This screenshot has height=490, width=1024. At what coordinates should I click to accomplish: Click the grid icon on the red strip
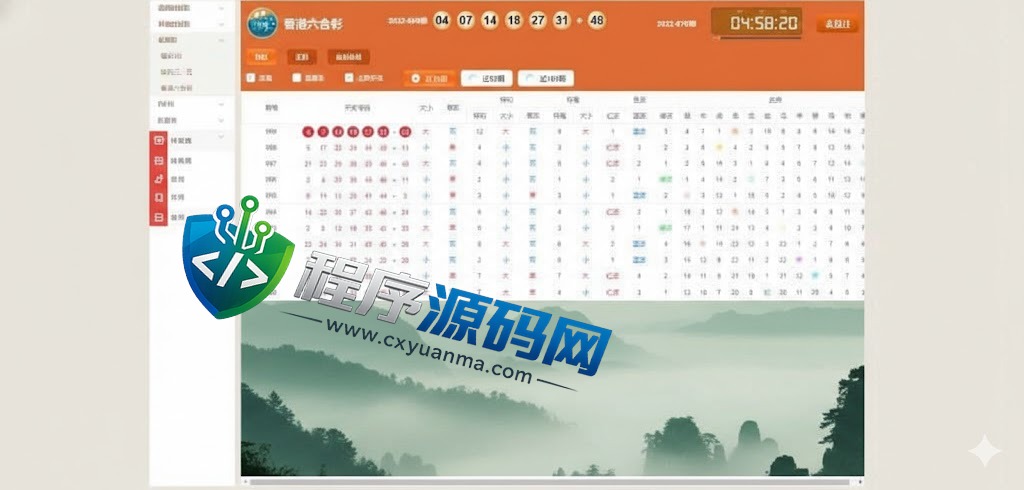(159, 160)
